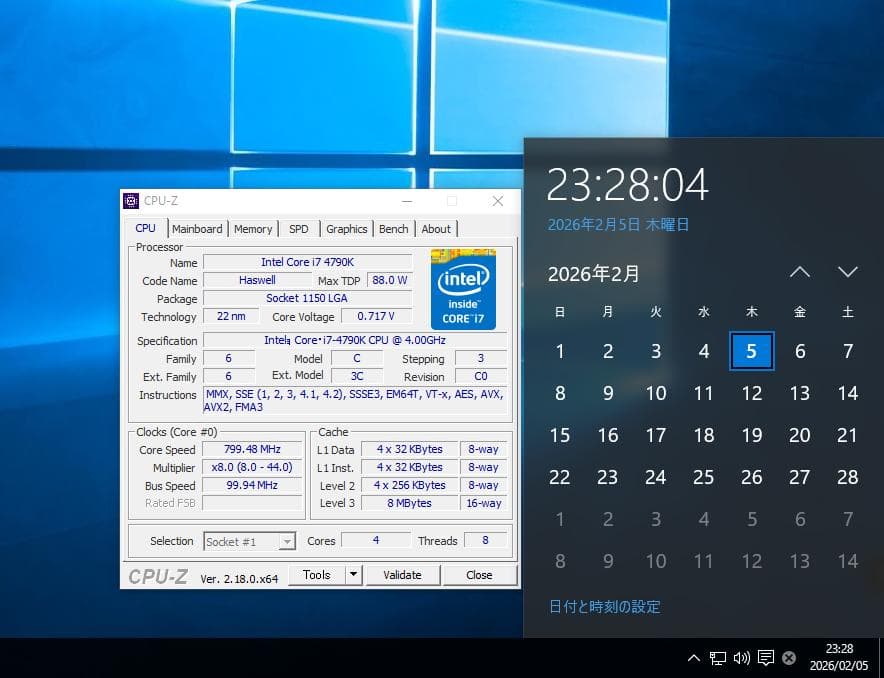The image size is (884, 678).
Task: Go to next month with the down chevron
Action: click(848, 272)
